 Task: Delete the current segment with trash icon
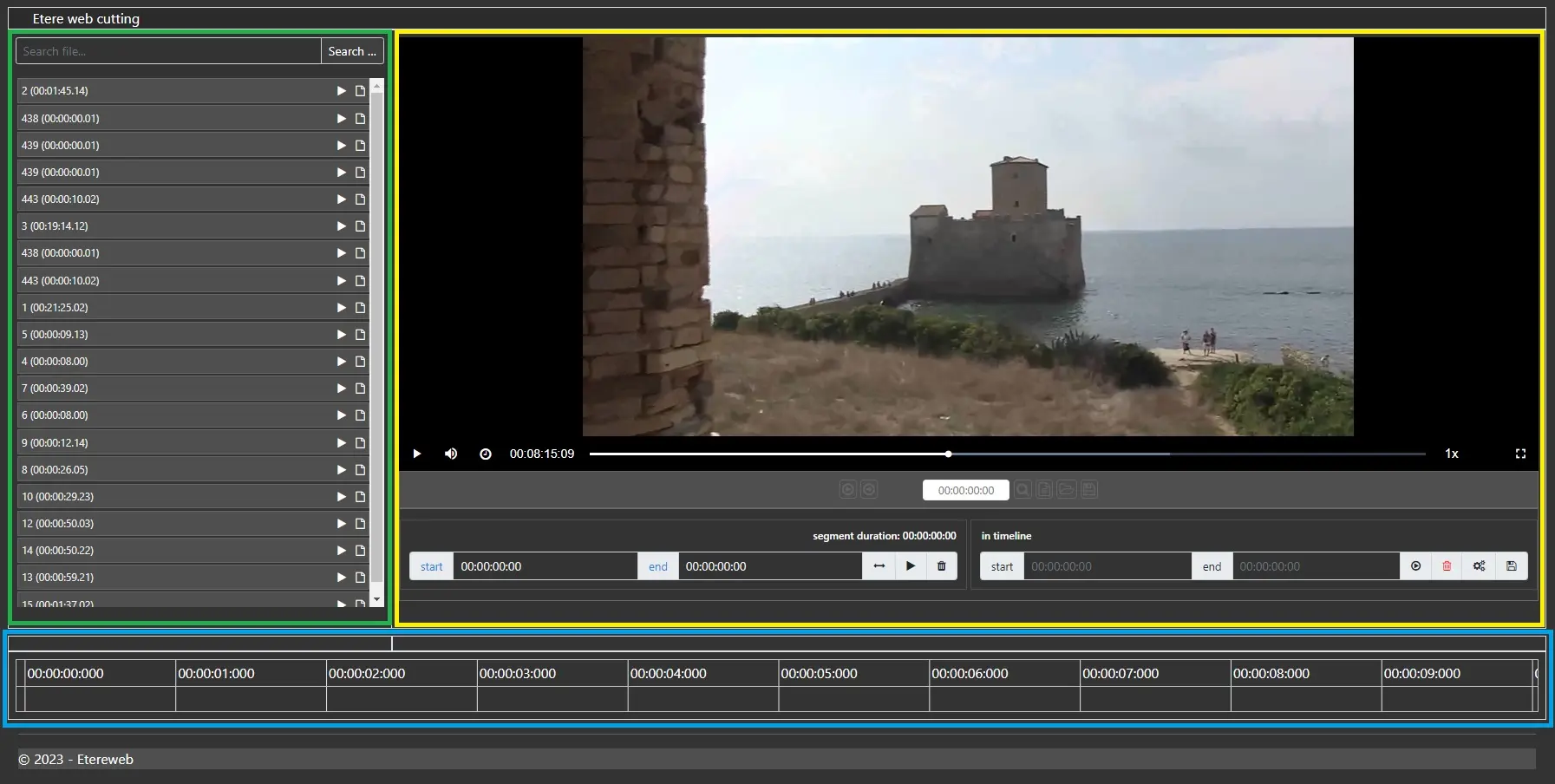941,566
